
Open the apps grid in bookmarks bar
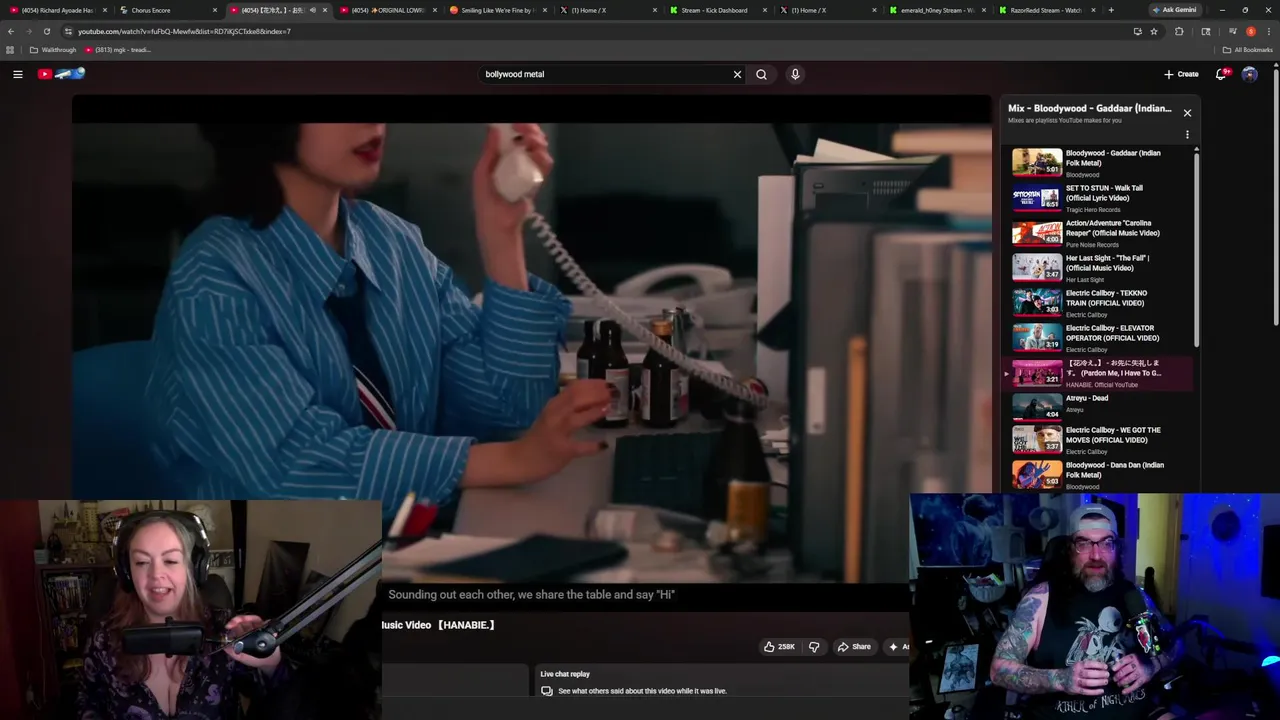pyautogui.click(x=10, y=50)
